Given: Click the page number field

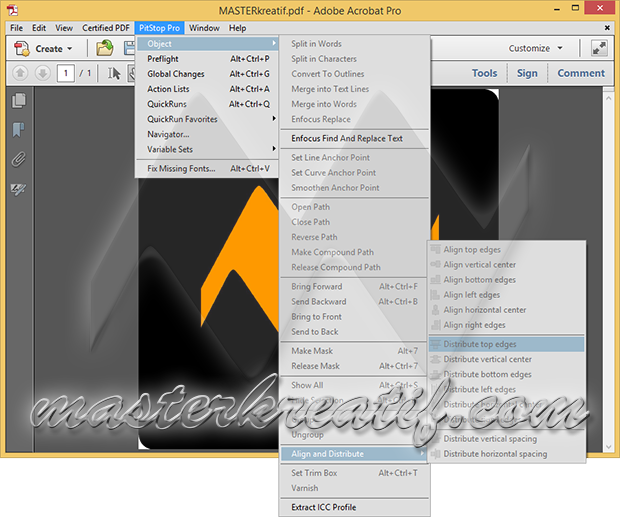Looking at the screenshot, I should [66, 73].
